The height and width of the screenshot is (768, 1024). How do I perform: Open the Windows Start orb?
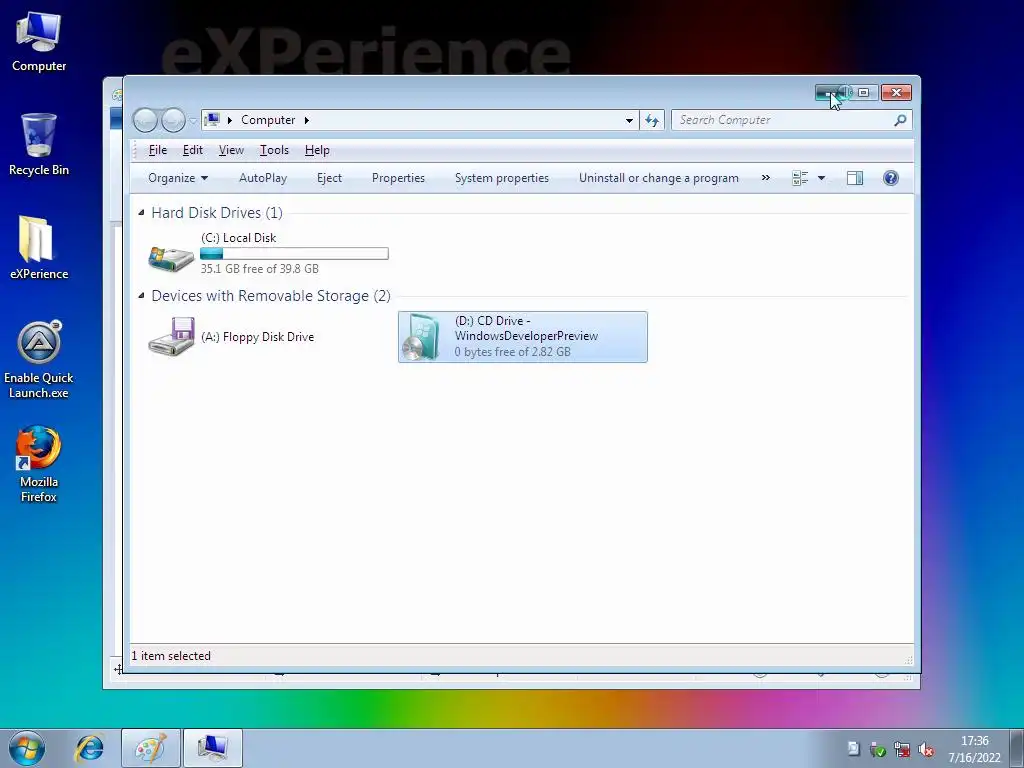click(27, 748)
